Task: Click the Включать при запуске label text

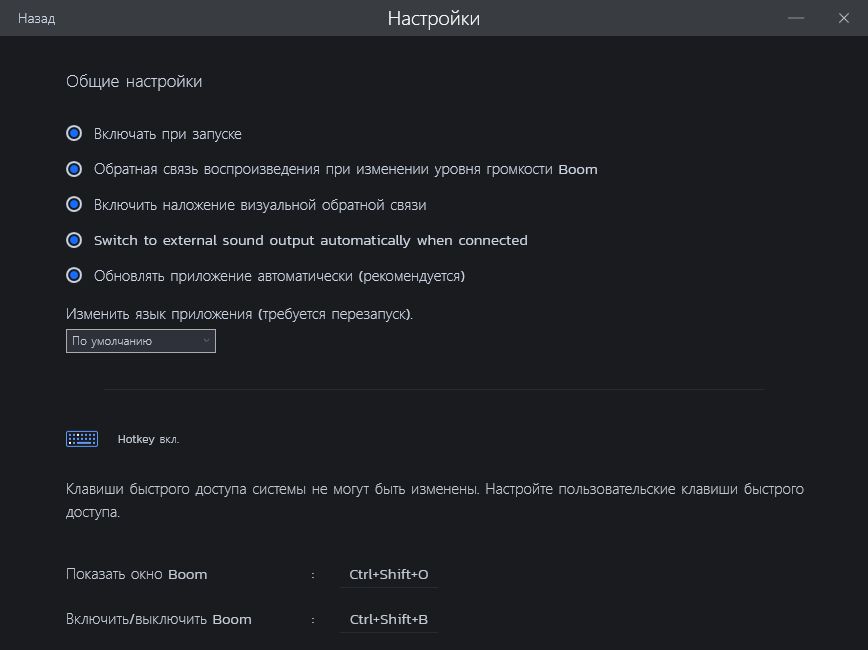Action: point(168,134)
